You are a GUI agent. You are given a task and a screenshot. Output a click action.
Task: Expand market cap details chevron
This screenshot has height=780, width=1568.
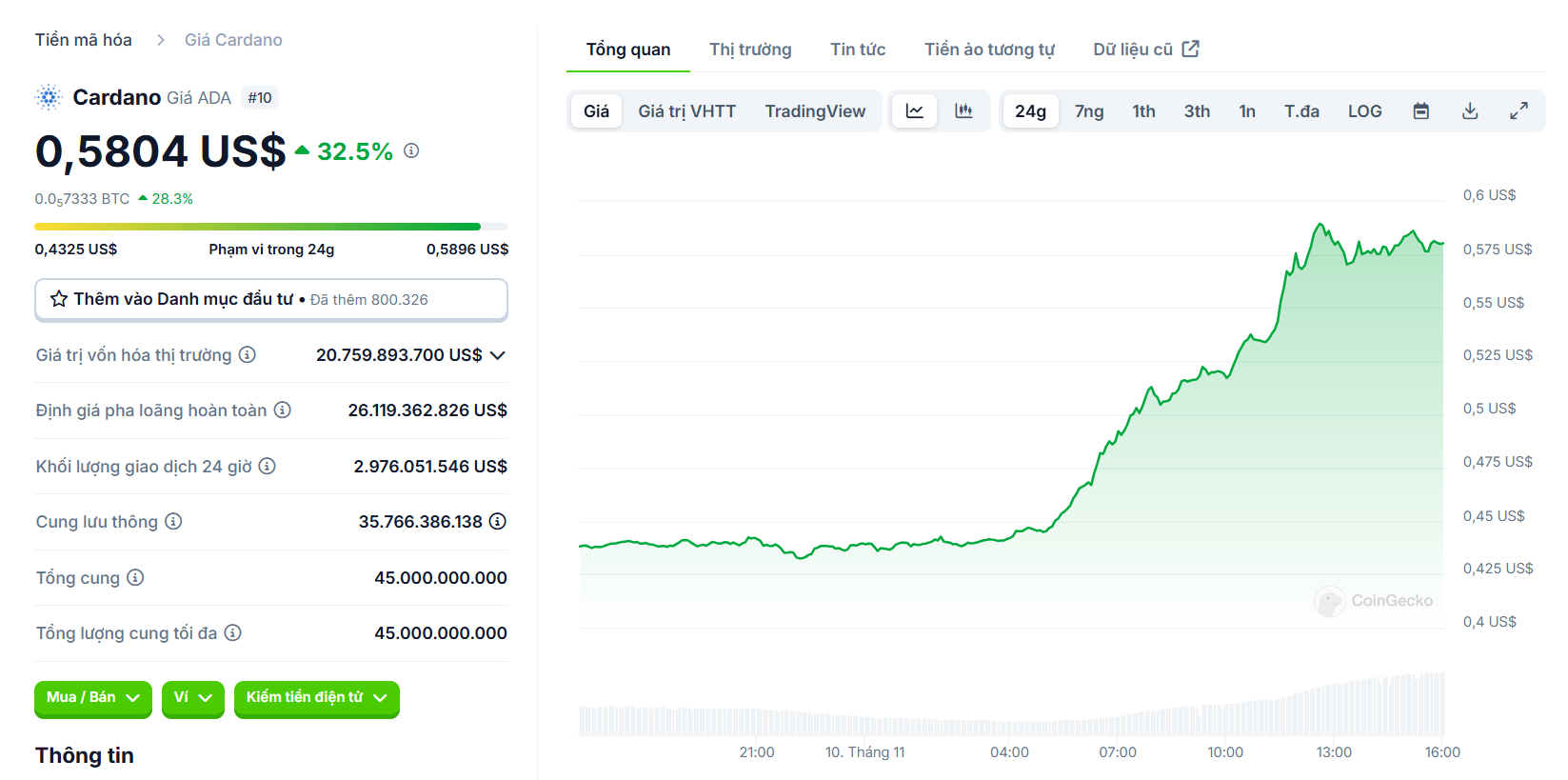point(498,355)
